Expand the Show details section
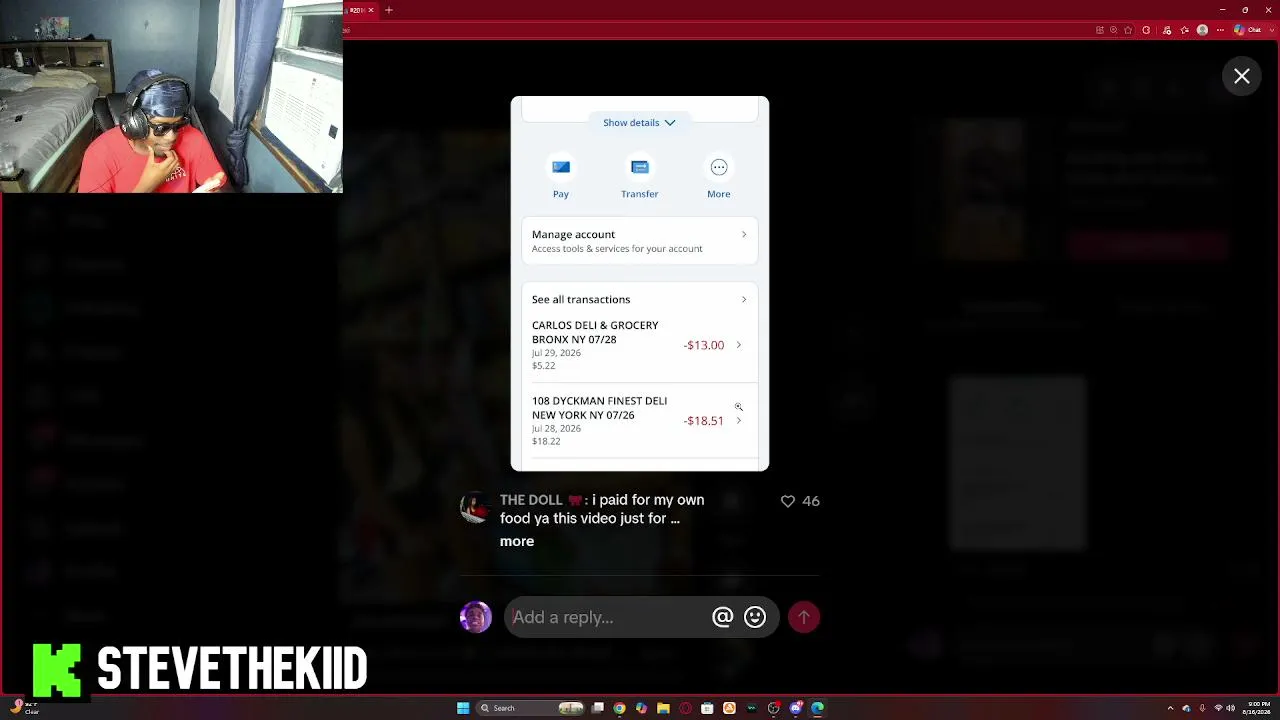This screenshot has height=720, width=1280. pos(639,122)
